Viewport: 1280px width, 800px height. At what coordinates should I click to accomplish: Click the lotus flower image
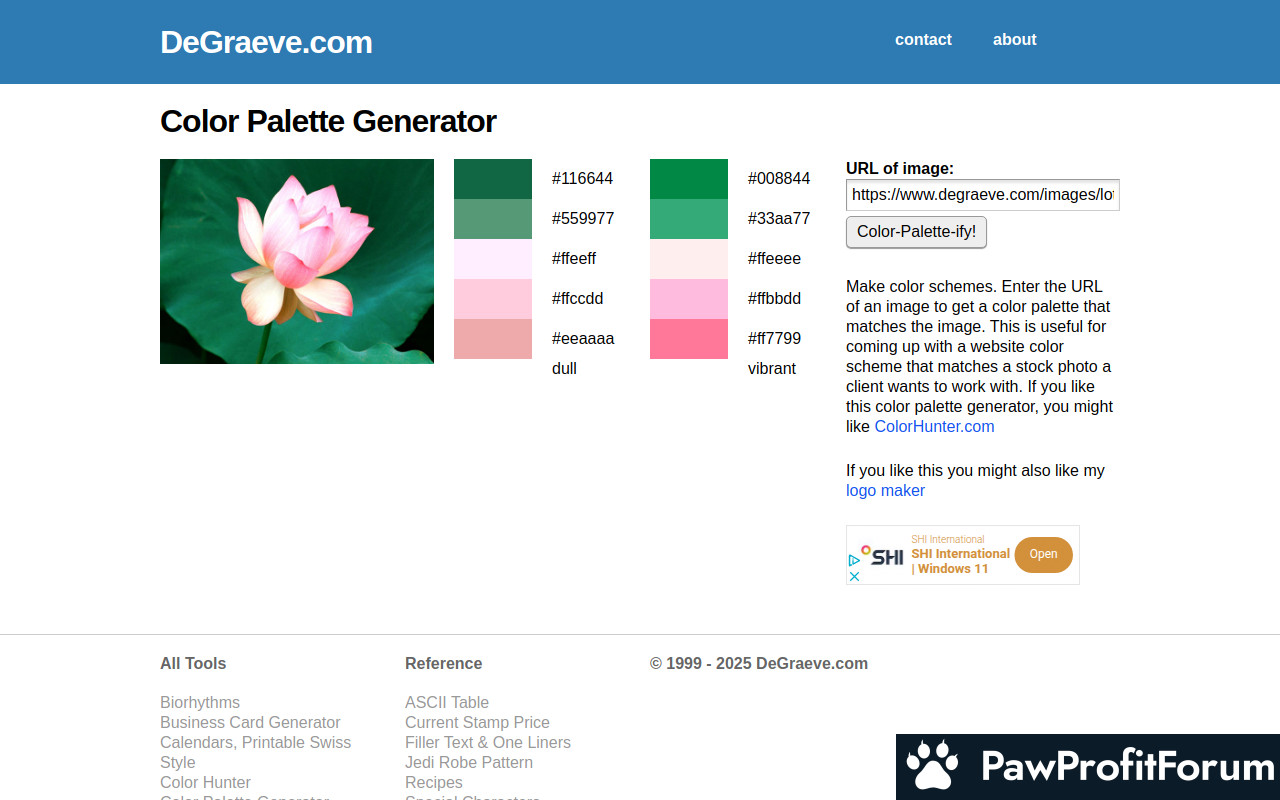(297, 261)
